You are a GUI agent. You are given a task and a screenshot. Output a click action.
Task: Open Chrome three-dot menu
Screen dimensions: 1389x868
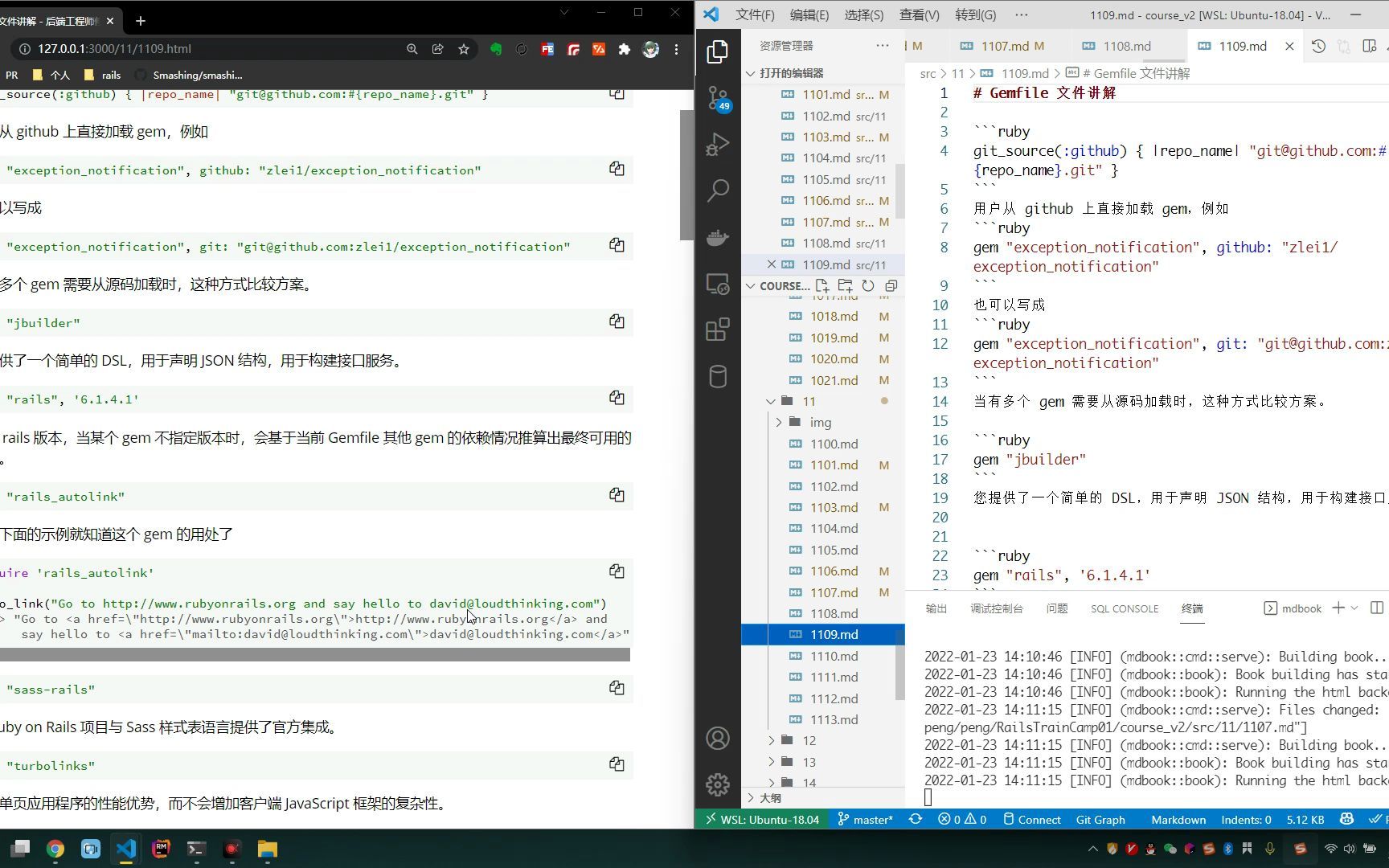(x=676, y=49)
